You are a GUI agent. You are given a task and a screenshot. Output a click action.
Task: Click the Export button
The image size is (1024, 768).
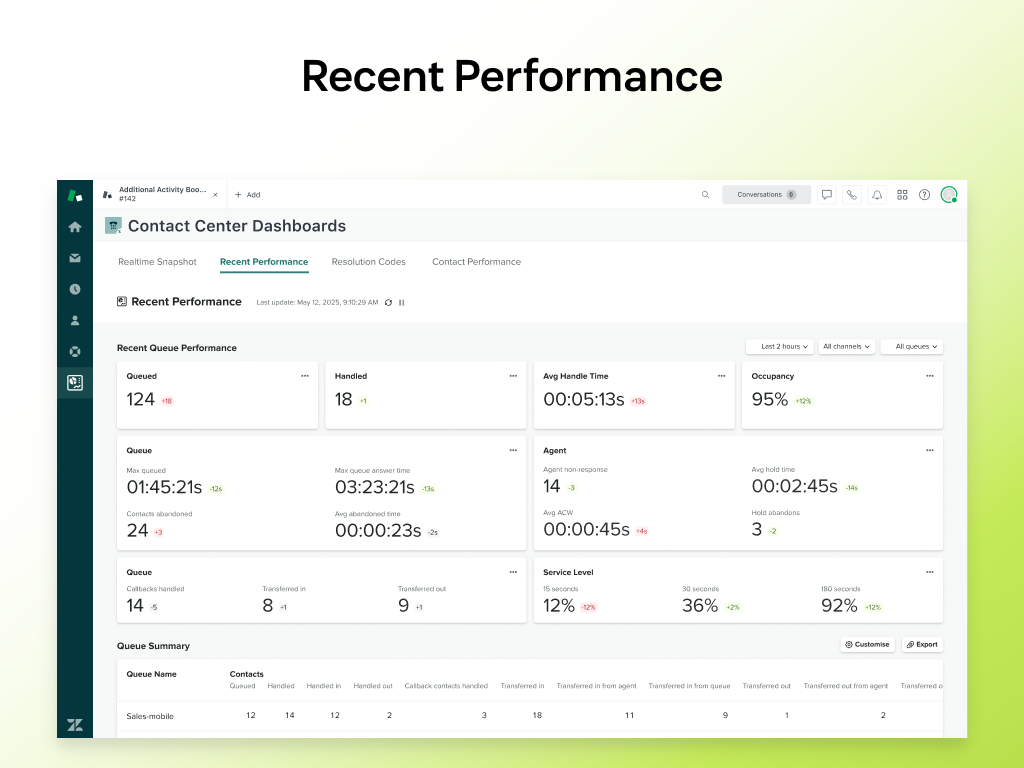pos(922,645)
